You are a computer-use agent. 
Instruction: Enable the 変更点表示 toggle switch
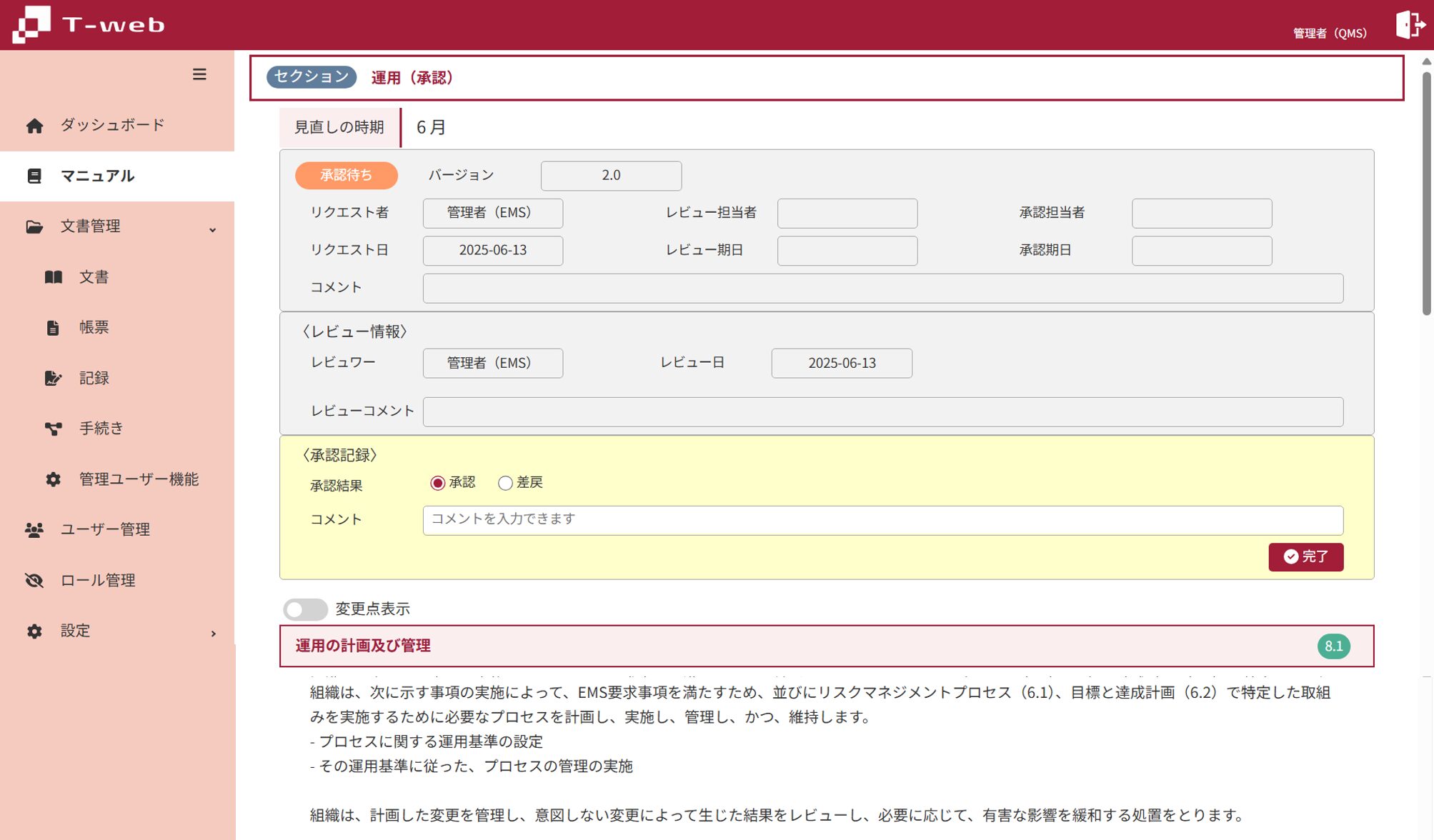coord(304,609)
